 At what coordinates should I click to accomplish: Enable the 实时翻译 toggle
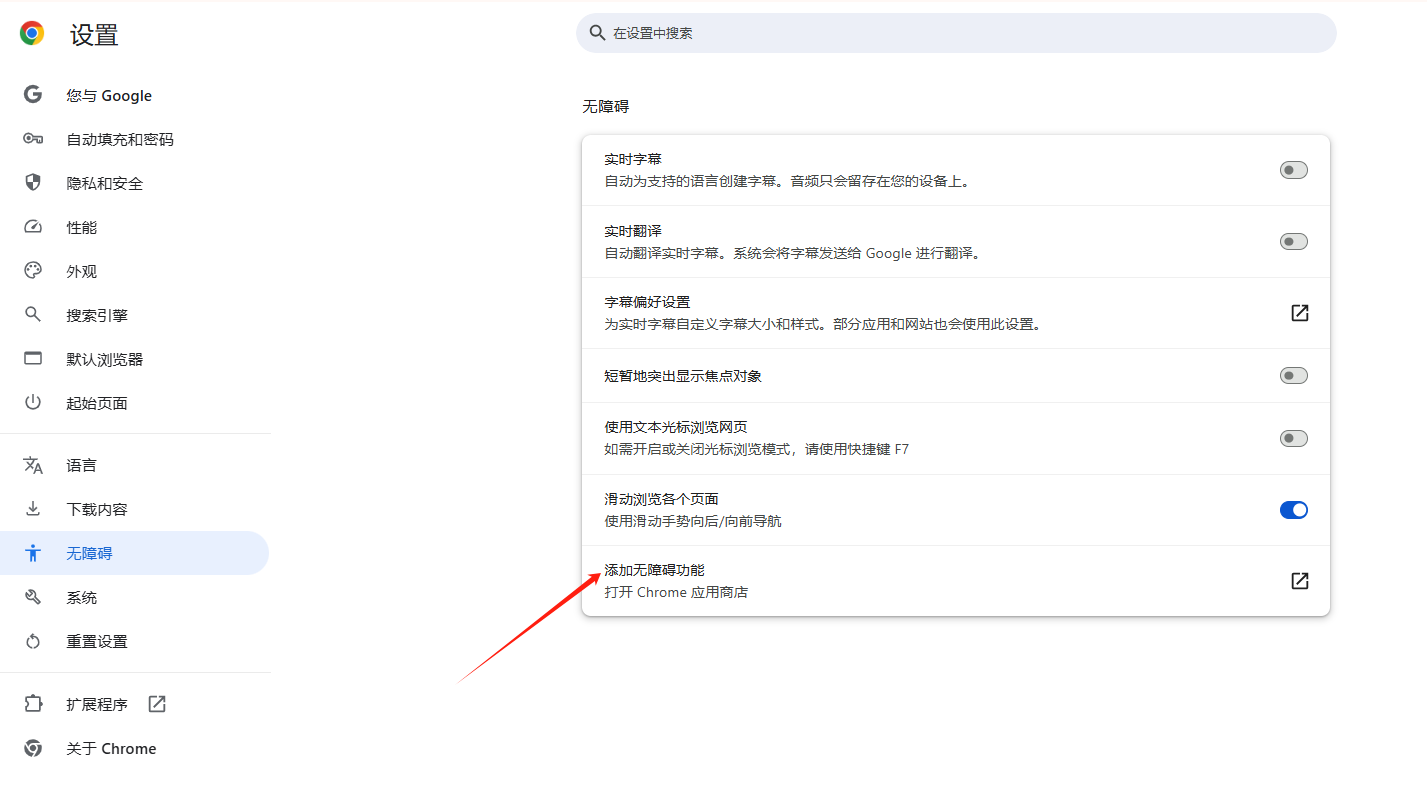[x=1294, y=241]
